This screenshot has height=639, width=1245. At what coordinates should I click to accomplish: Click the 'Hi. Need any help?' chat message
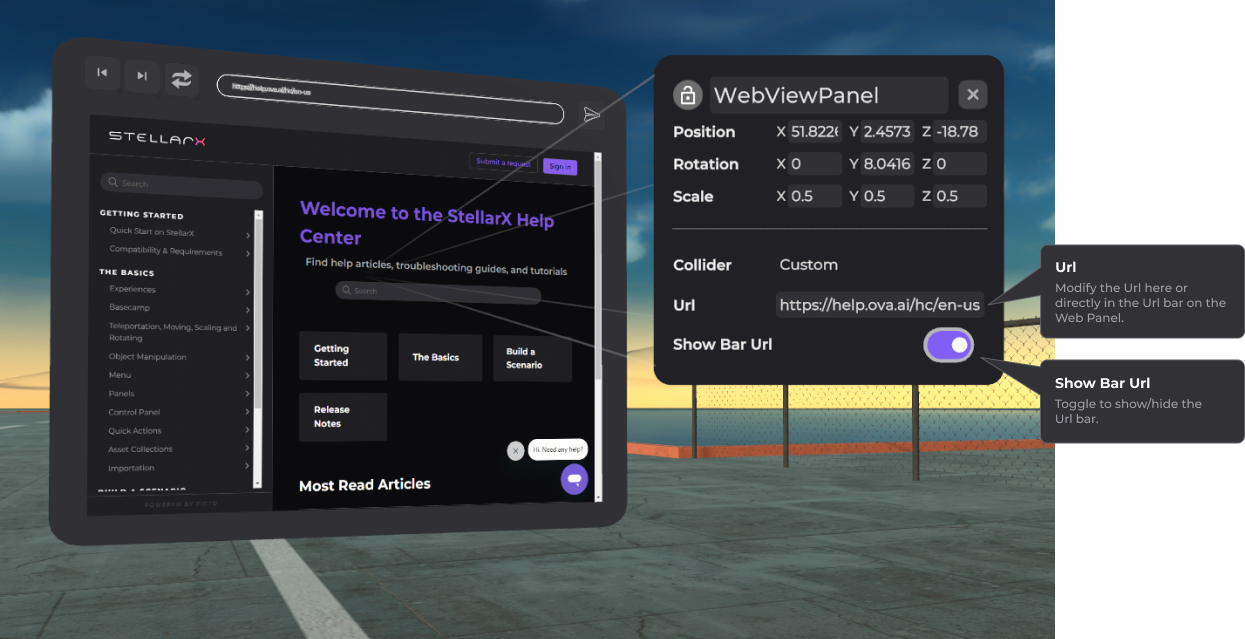tap(558, 450)
